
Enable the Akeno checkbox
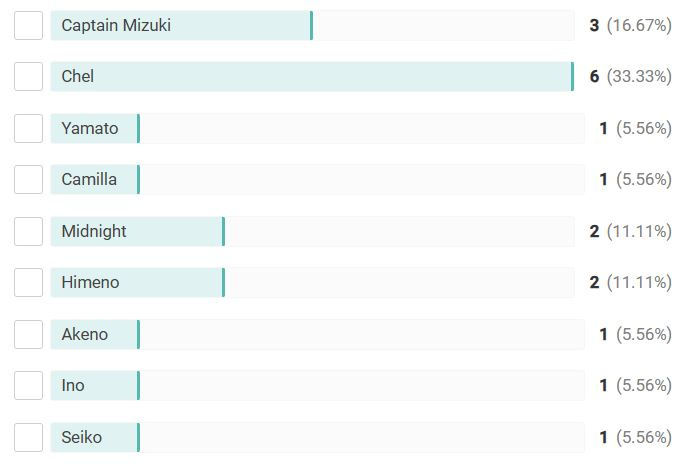[x=28, y=335]
